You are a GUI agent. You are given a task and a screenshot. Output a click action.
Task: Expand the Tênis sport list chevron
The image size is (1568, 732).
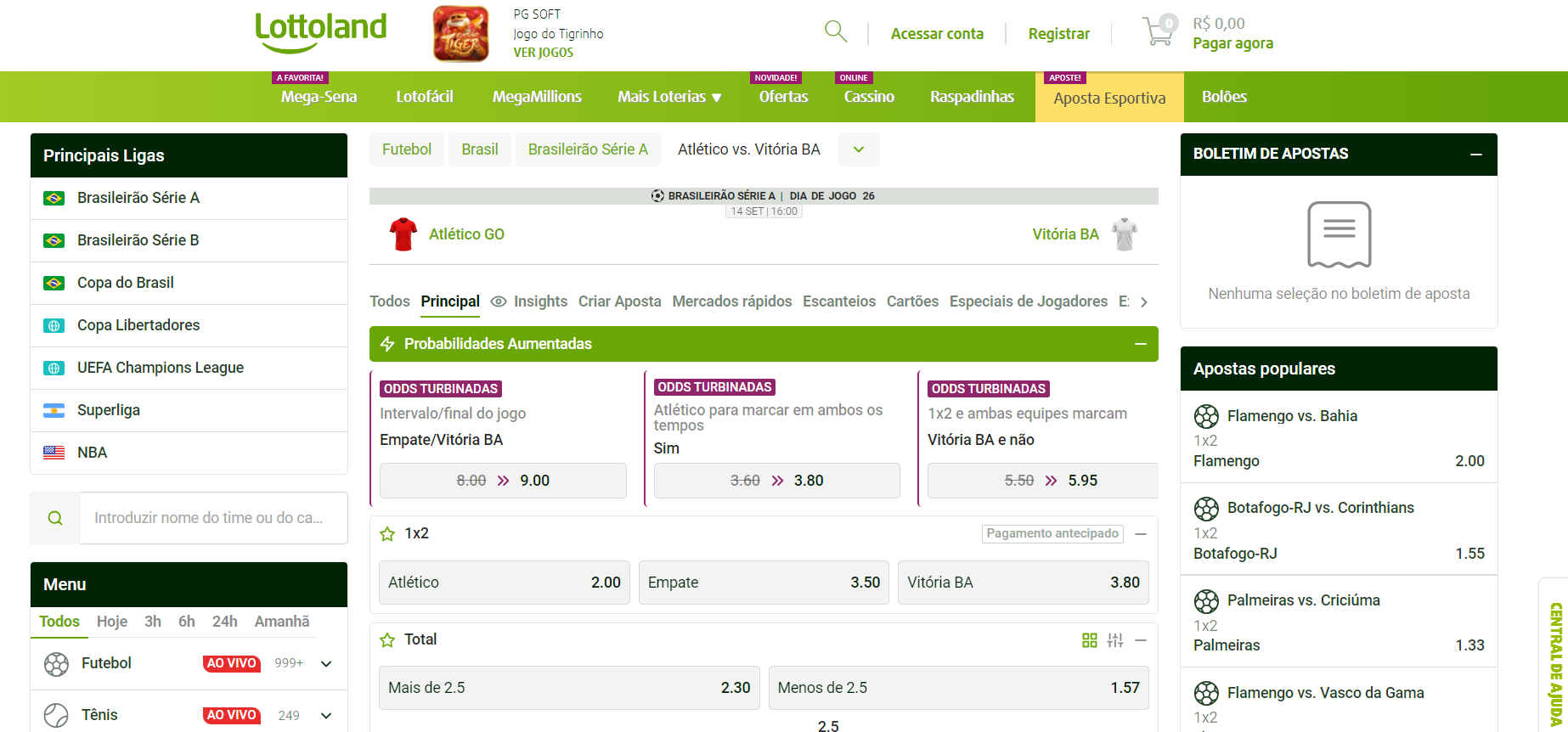tap(326, 716)
